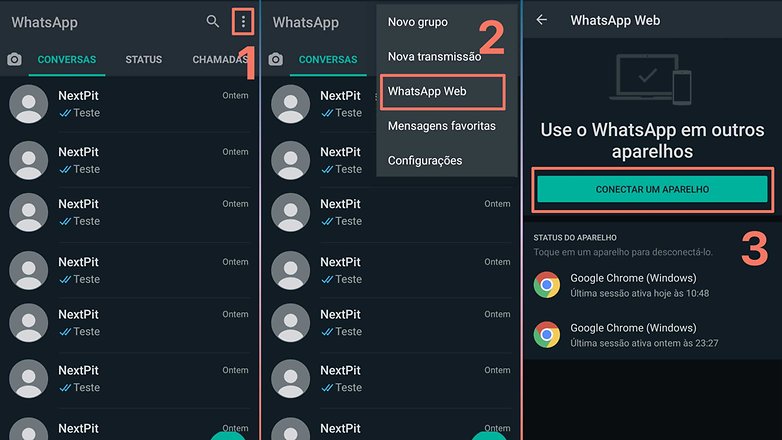The width and height of the screenshot is (782, 440).
Task: Click 'STATUS DO APARELHO' label
Action: [575, 237]
